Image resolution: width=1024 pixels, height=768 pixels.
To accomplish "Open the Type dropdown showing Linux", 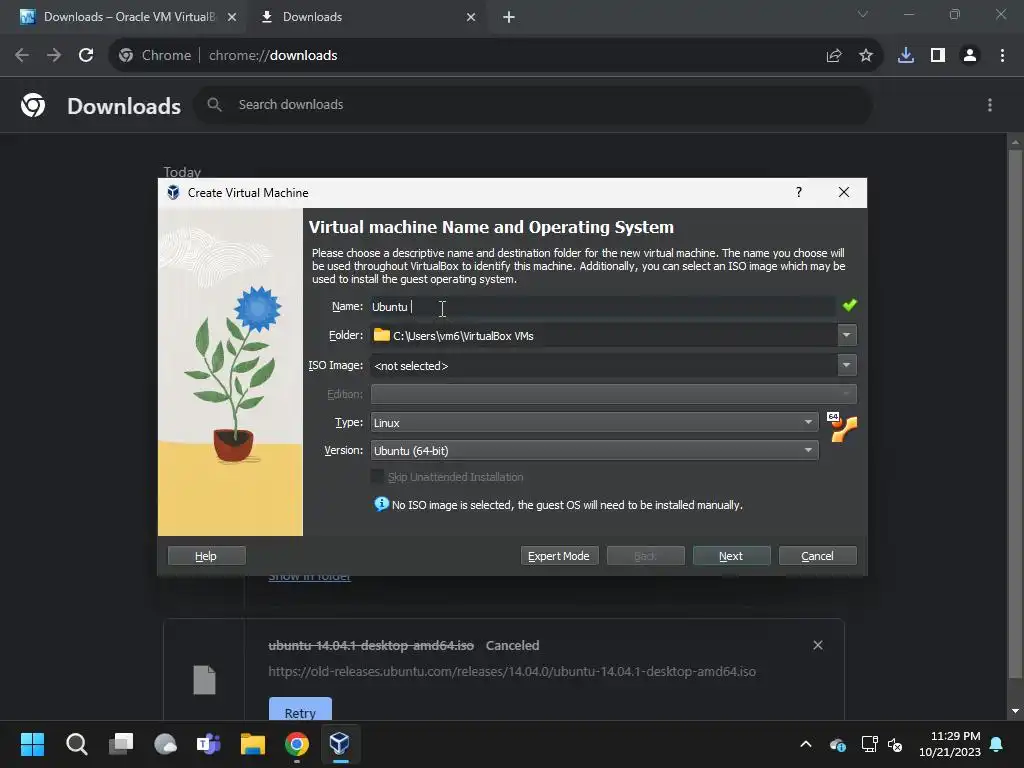I will [x=594, y=423].
